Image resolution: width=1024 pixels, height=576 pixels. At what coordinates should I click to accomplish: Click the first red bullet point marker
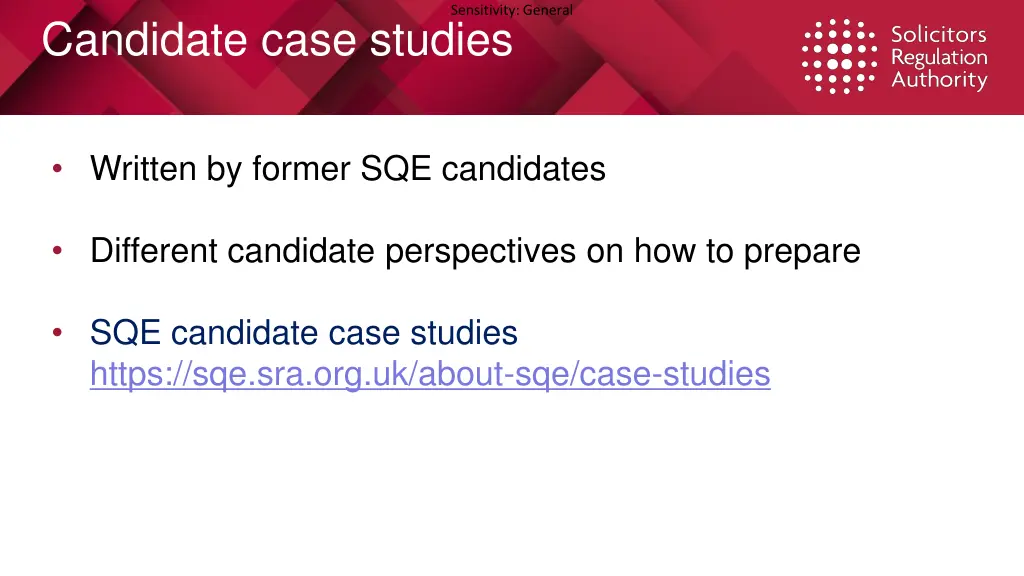pyautogui.click(x=57, y=168)
